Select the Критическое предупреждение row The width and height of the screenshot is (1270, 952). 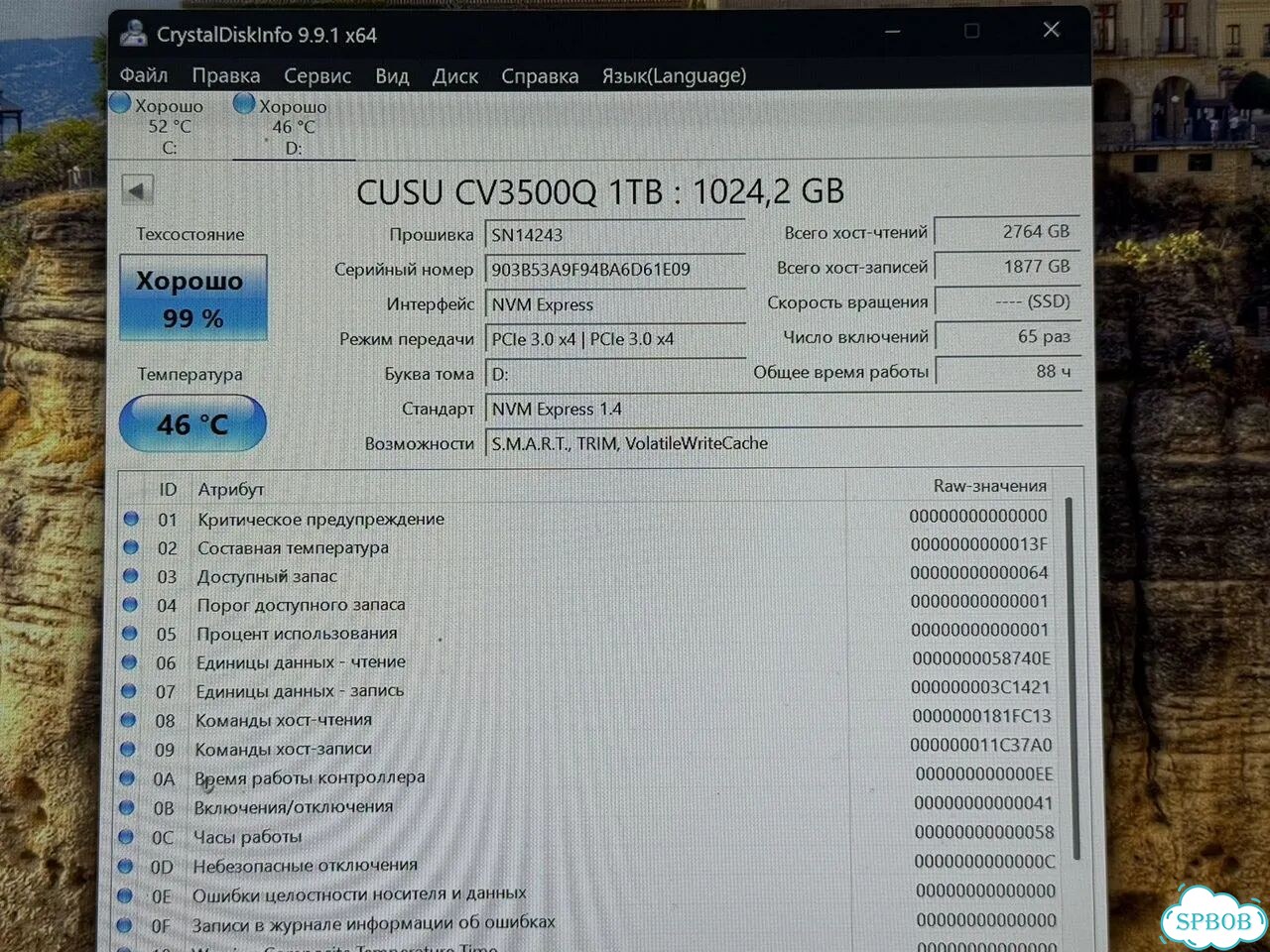click(589, 518)
